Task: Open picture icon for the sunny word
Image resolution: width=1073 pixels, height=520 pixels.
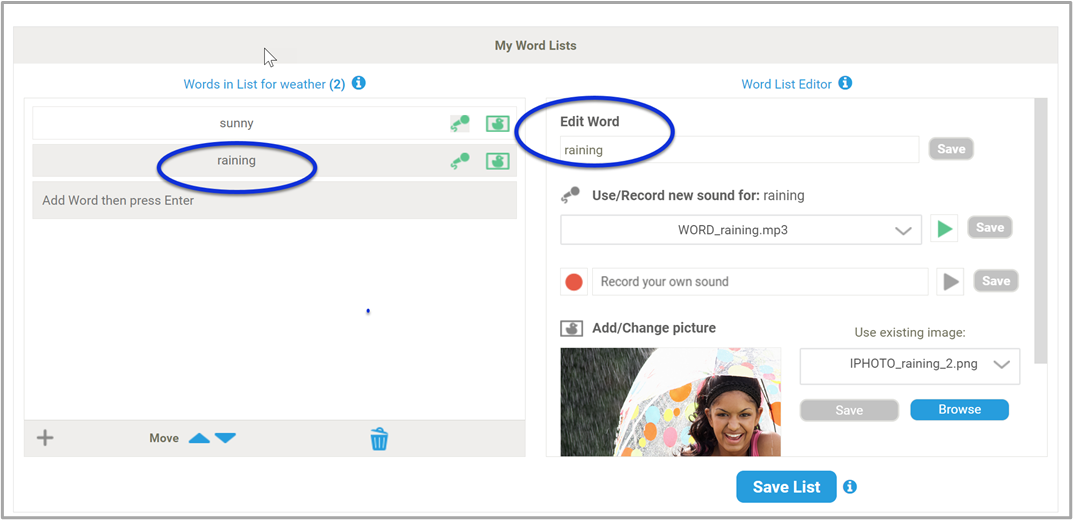Action: (497, 124)
